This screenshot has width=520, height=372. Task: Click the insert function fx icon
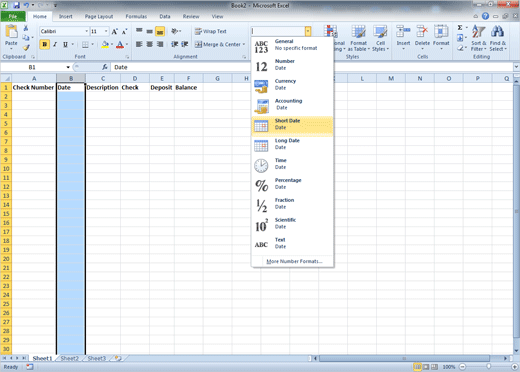click(x=105, y=67)
